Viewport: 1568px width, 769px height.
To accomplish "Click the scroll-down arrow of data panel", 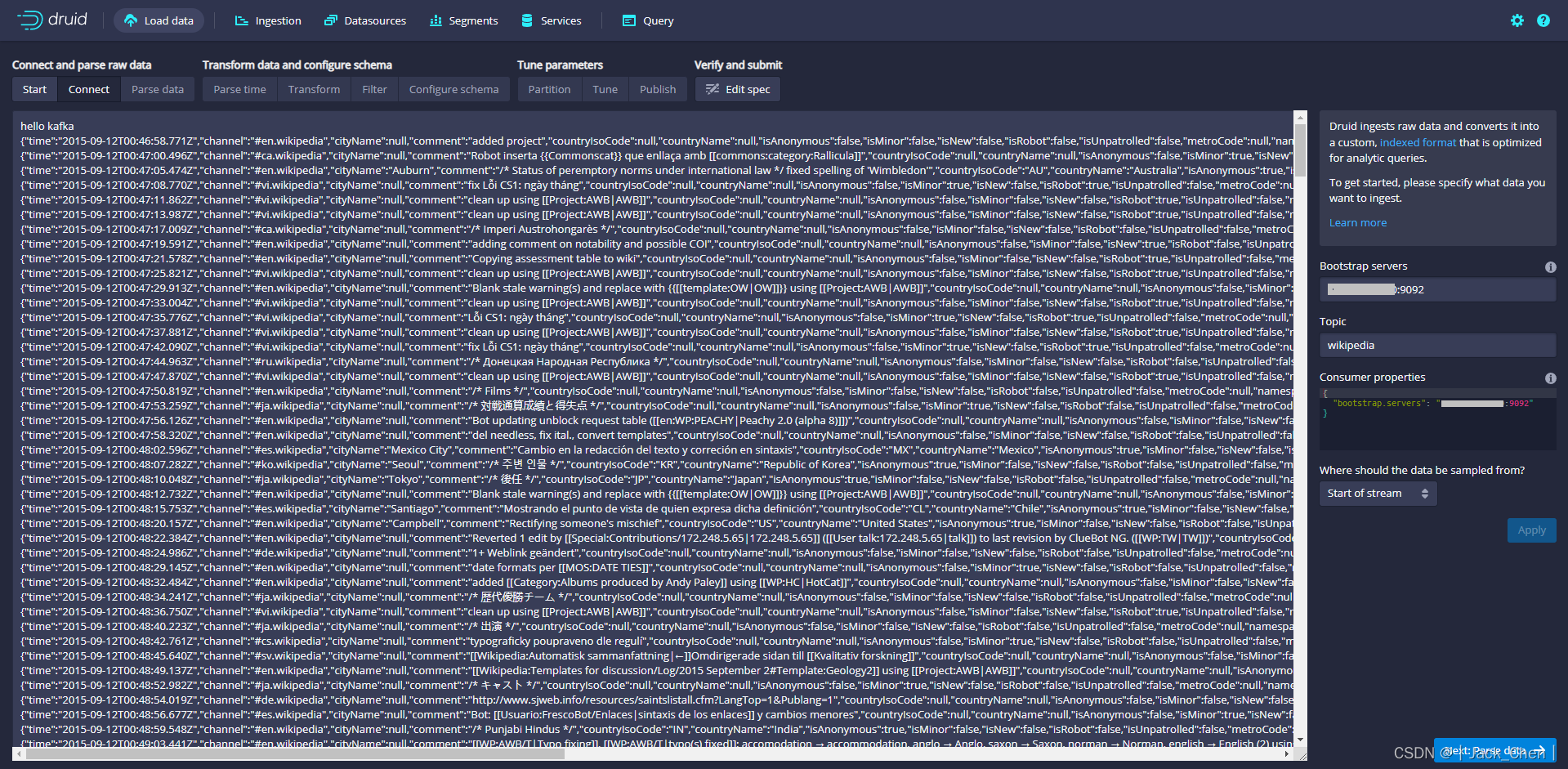I will (1300, 740).
